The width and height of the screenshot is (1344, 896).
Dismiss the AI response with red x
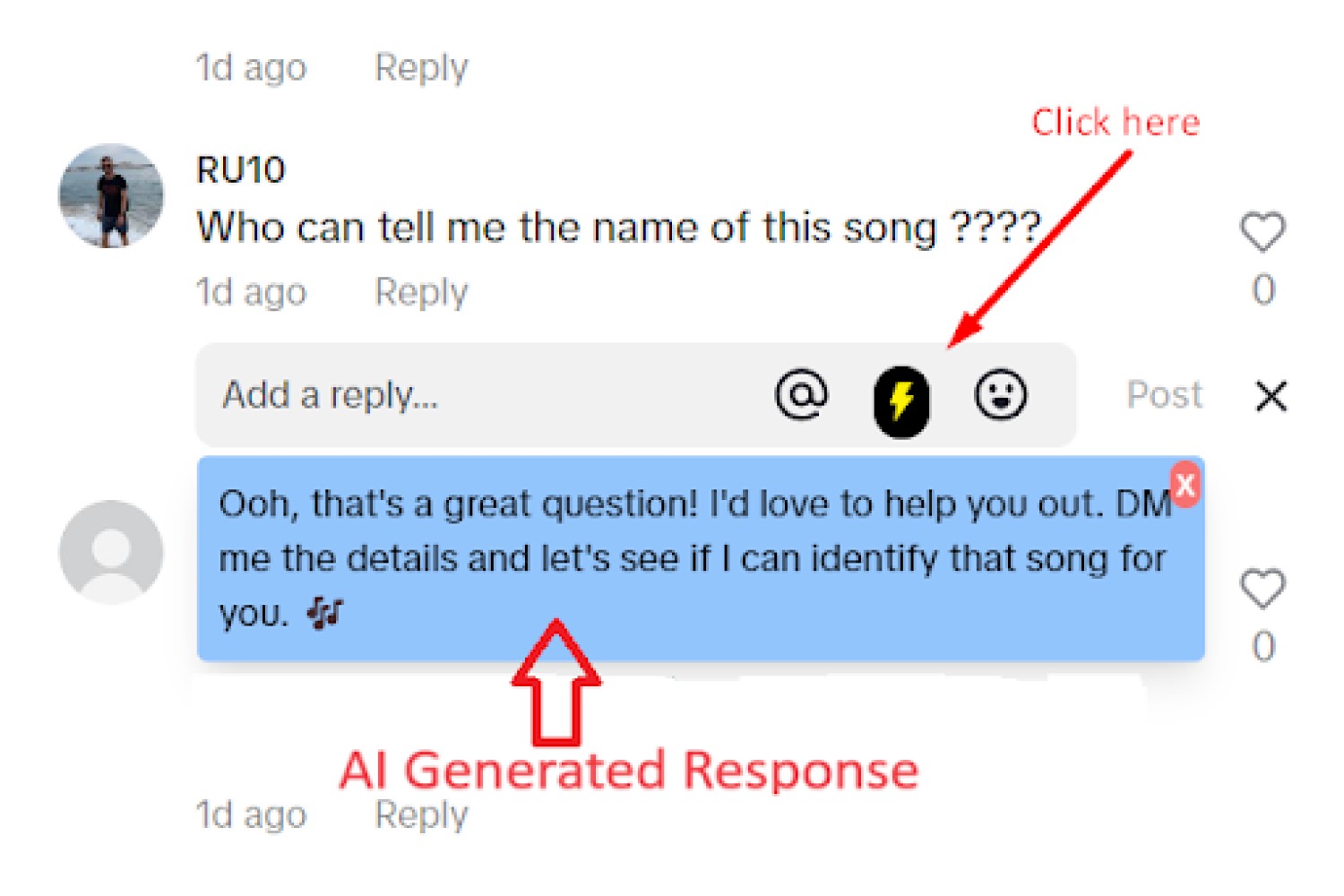point(1185,485)
